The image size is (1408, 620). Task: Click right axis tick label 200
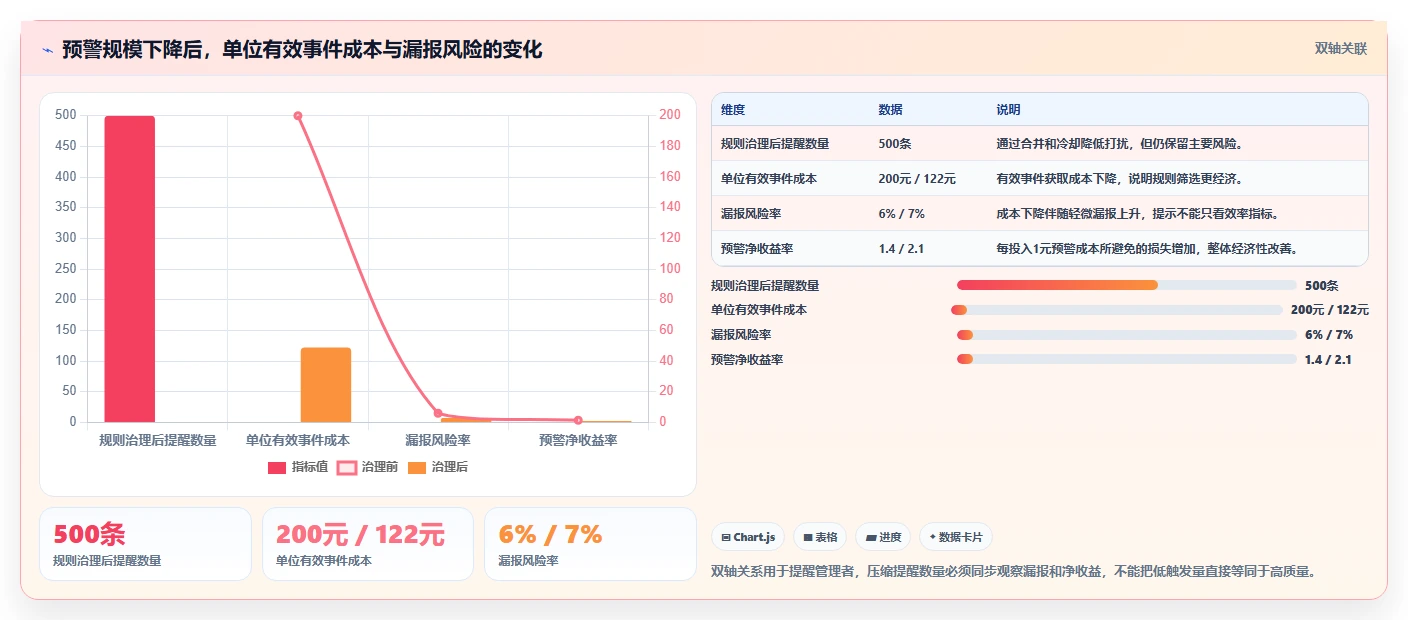click(x=669, y=115)
